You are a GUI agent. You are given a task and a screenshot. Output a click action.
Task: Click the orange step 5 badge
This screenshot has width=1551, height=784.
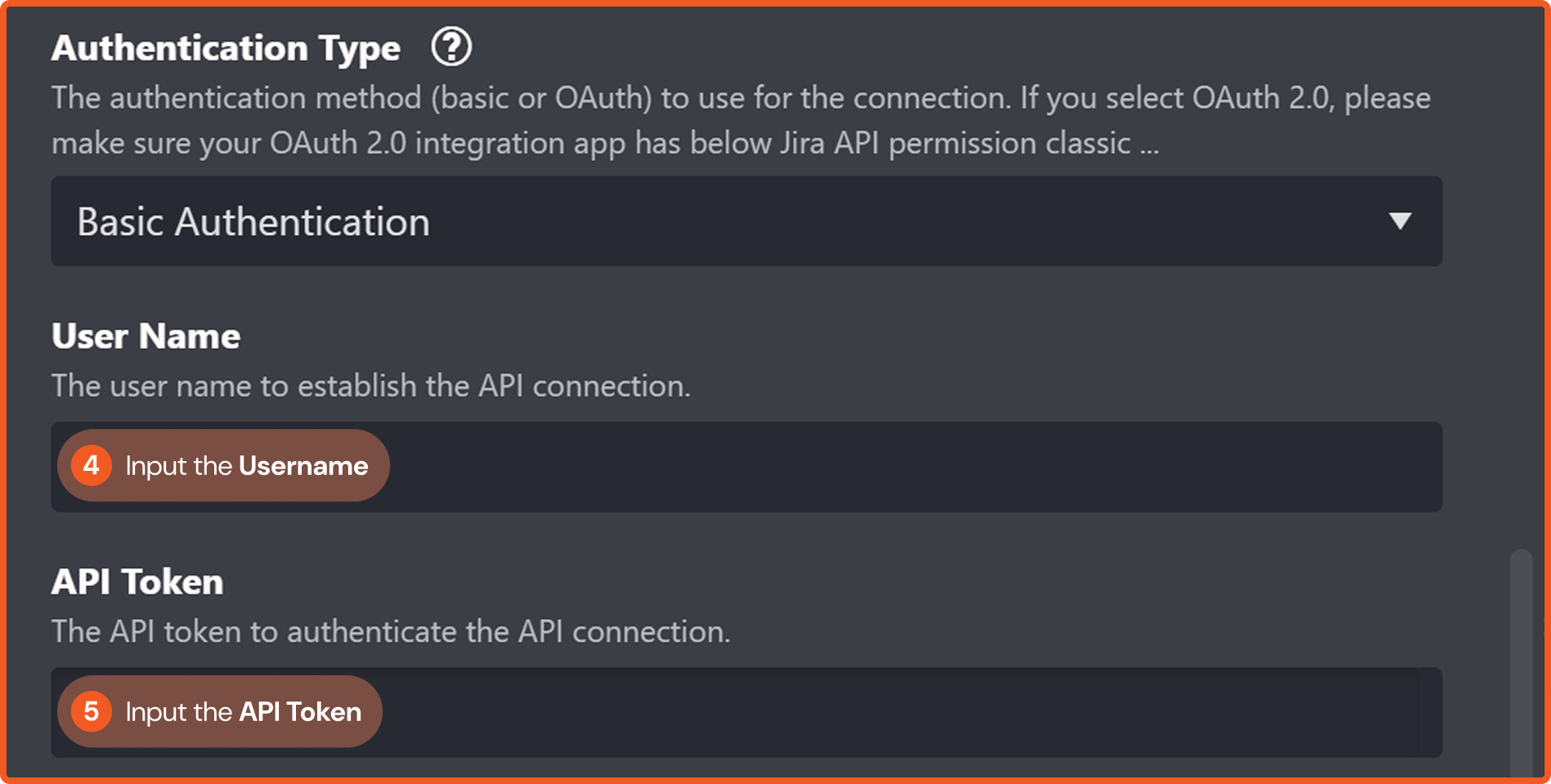coord(92,711)
